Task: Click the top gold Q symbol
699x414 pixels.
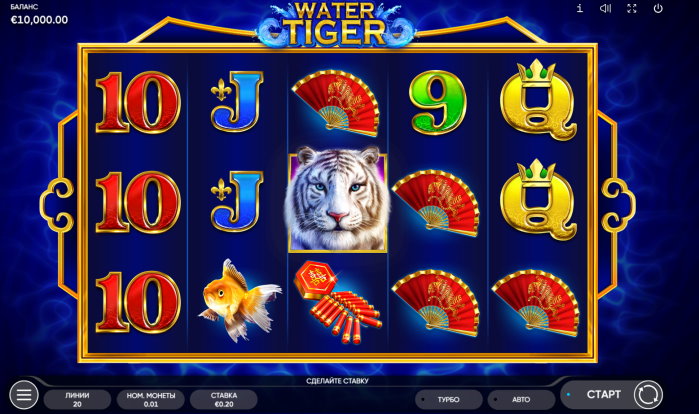Action: click(538, 100)
